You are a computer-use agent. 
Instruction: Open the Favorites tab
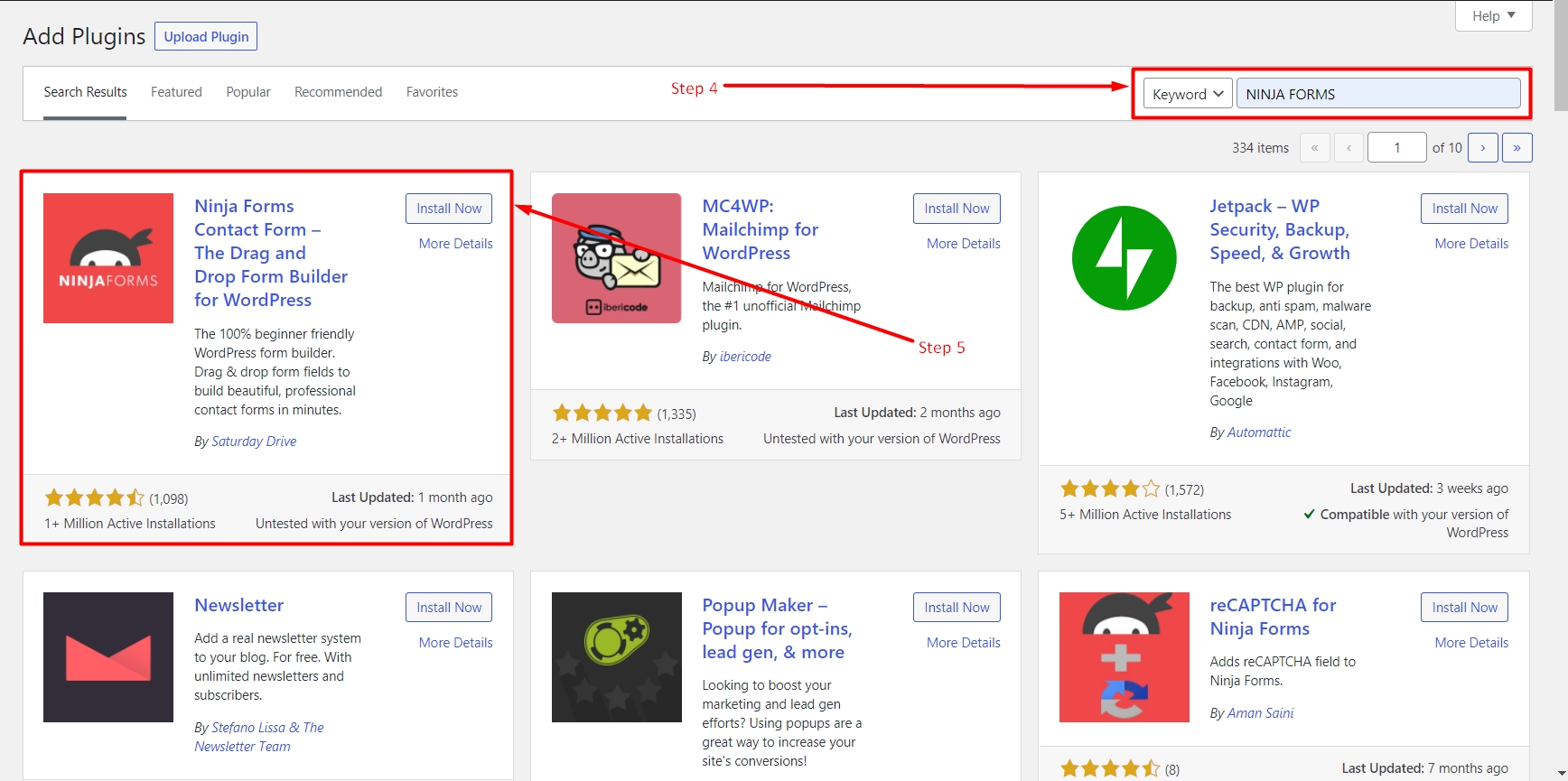tap(432, 92)
